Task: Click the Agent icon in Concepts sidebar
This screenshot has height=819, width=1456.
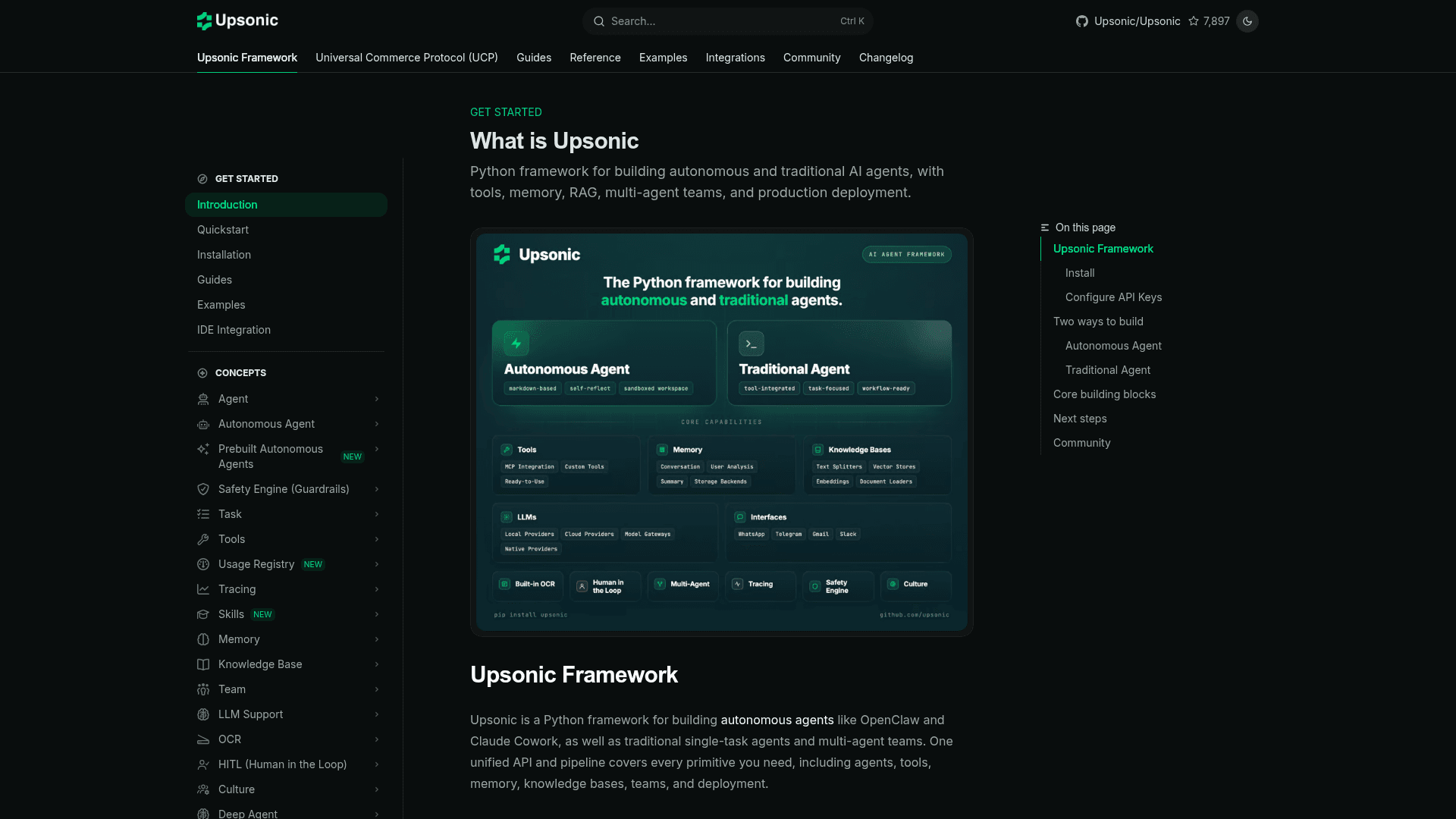Action: pos(203,399)
